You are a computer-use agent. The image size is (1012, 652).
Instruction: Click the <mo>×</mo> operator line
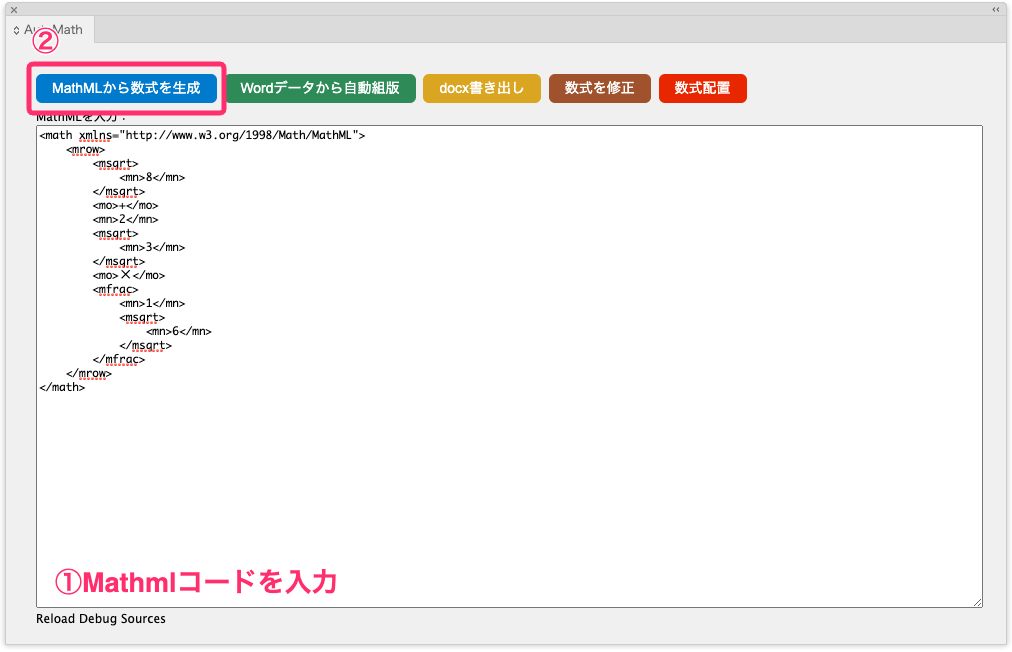click(x=129, y=275)
